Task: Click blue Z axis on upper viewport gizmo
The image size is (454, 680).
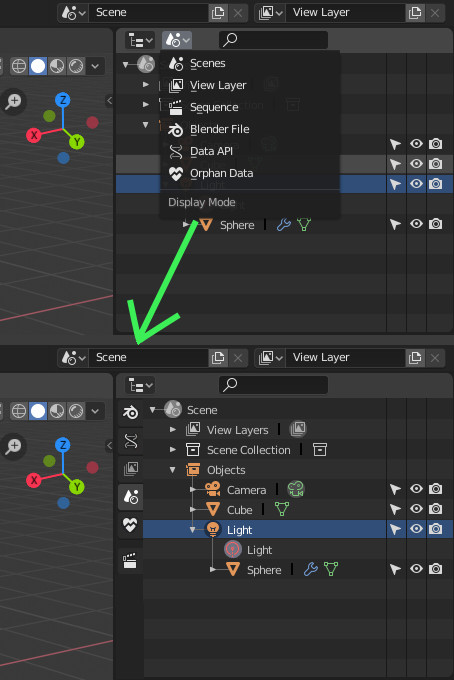Action: 63,100
